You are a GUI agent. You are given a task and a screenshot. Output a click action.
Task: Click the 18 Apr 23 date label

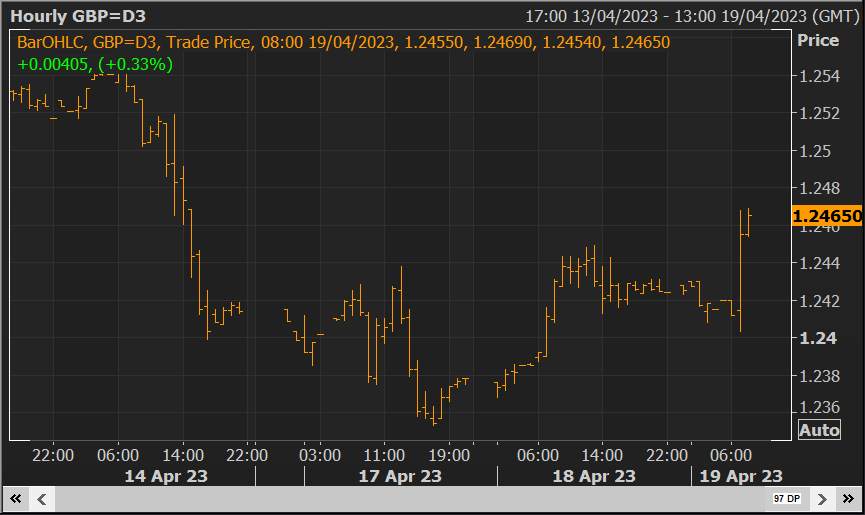[x=594, y=476]
